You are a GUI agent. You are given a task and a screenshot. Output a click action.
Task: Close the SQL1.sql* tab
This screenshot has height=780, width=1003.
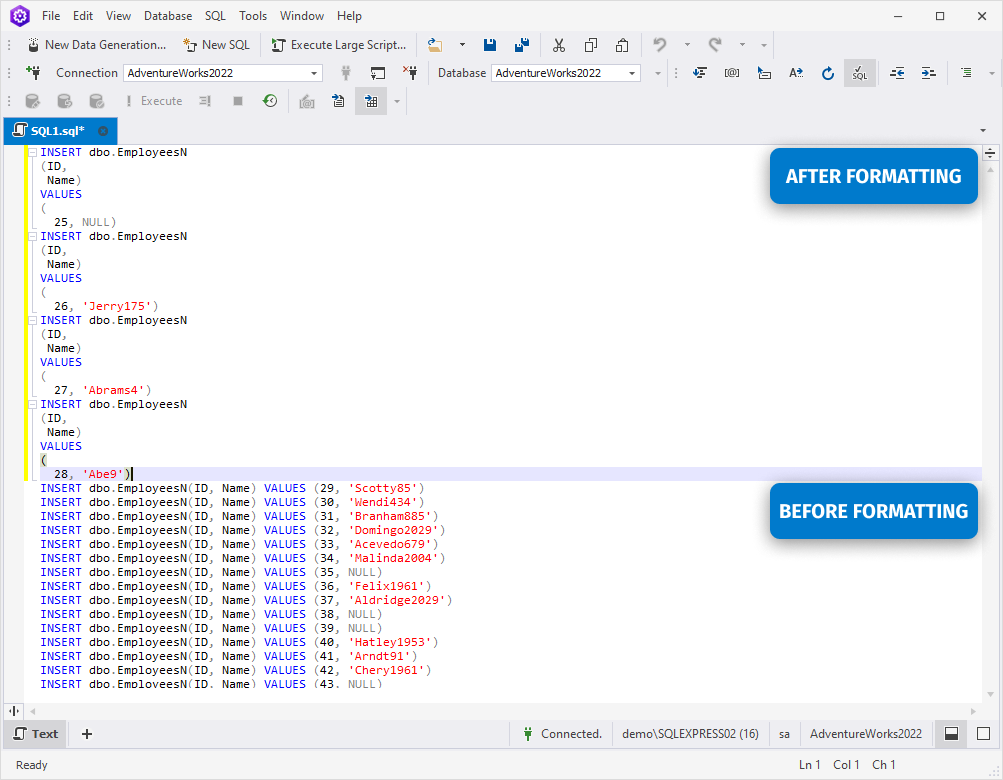103,131
